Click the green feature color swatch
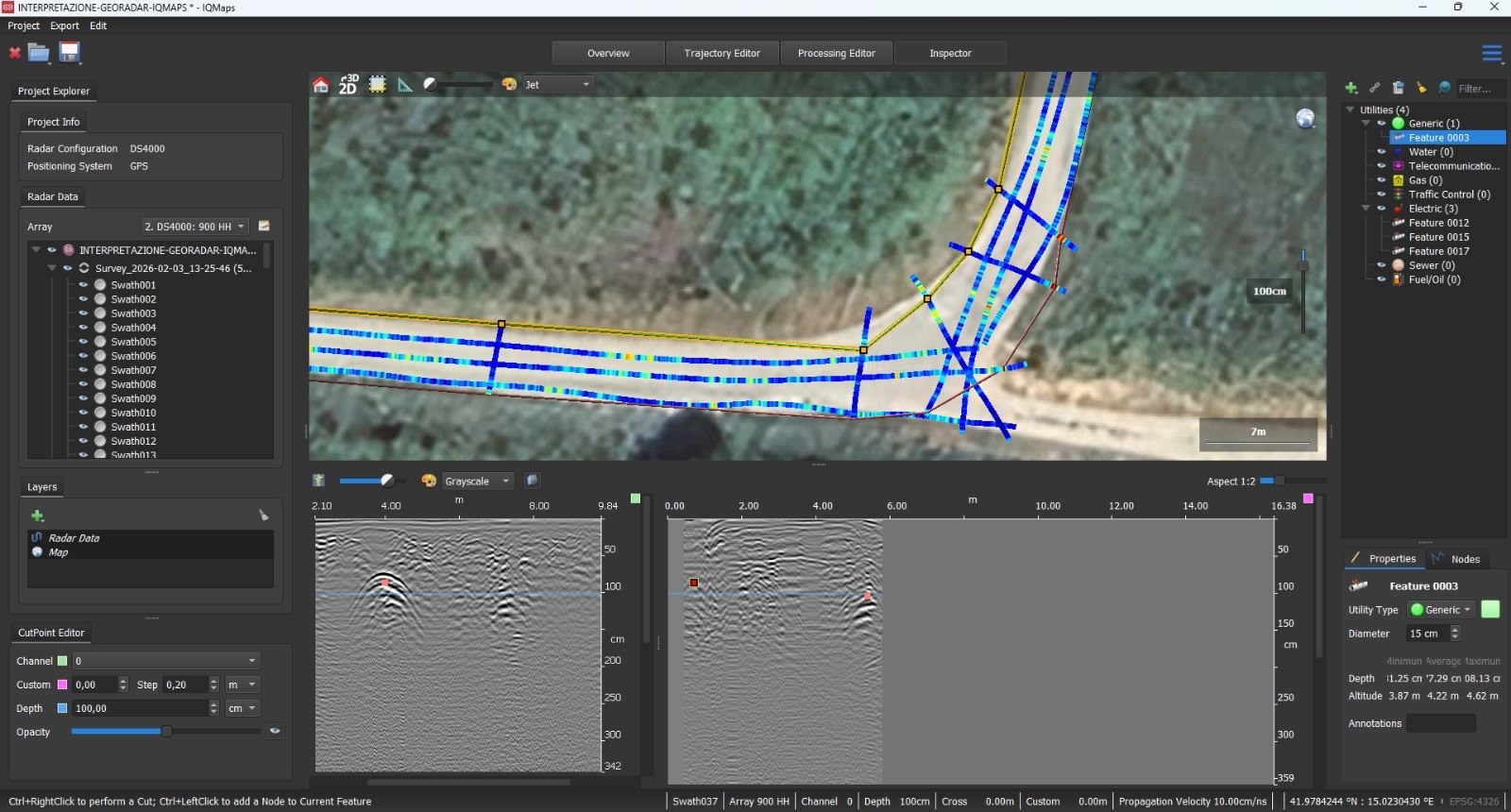Screen dimensions: 1511x812 coord(1490,610)
